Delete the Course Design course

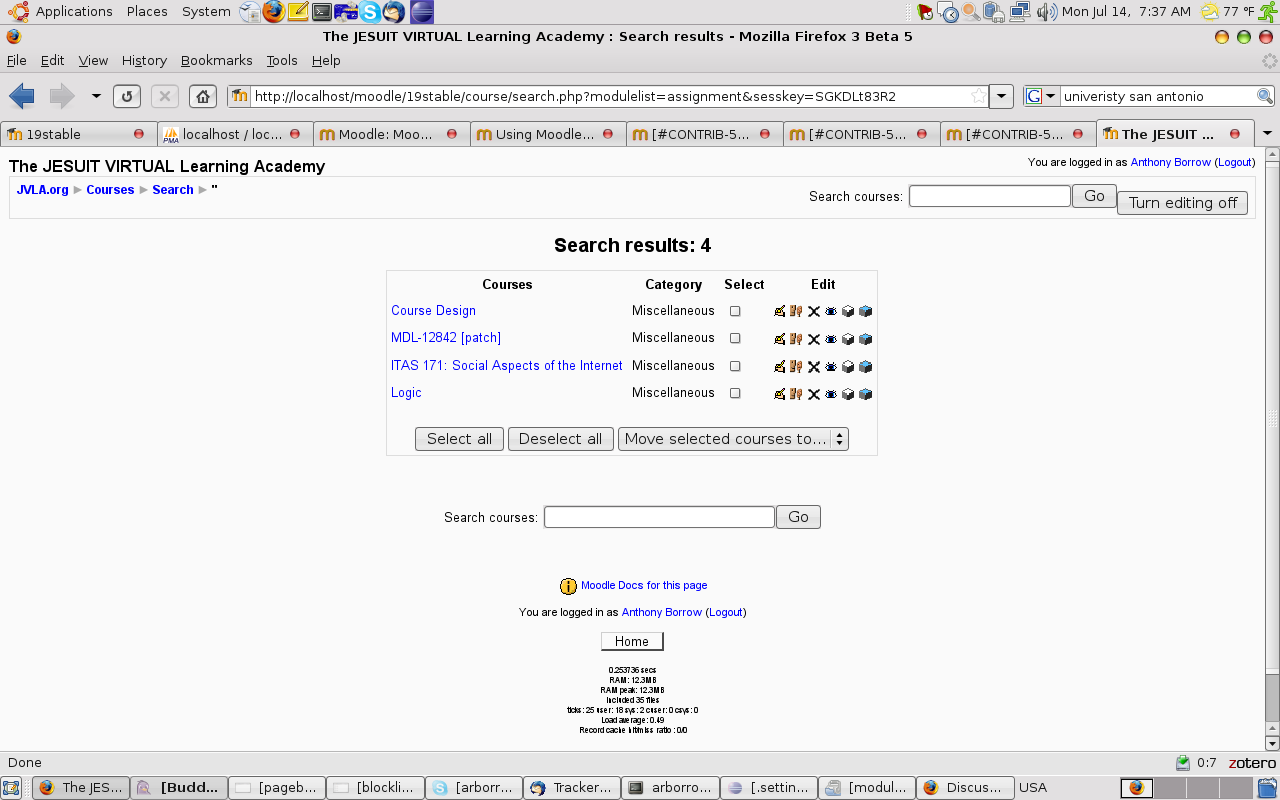tap(814, 311)
